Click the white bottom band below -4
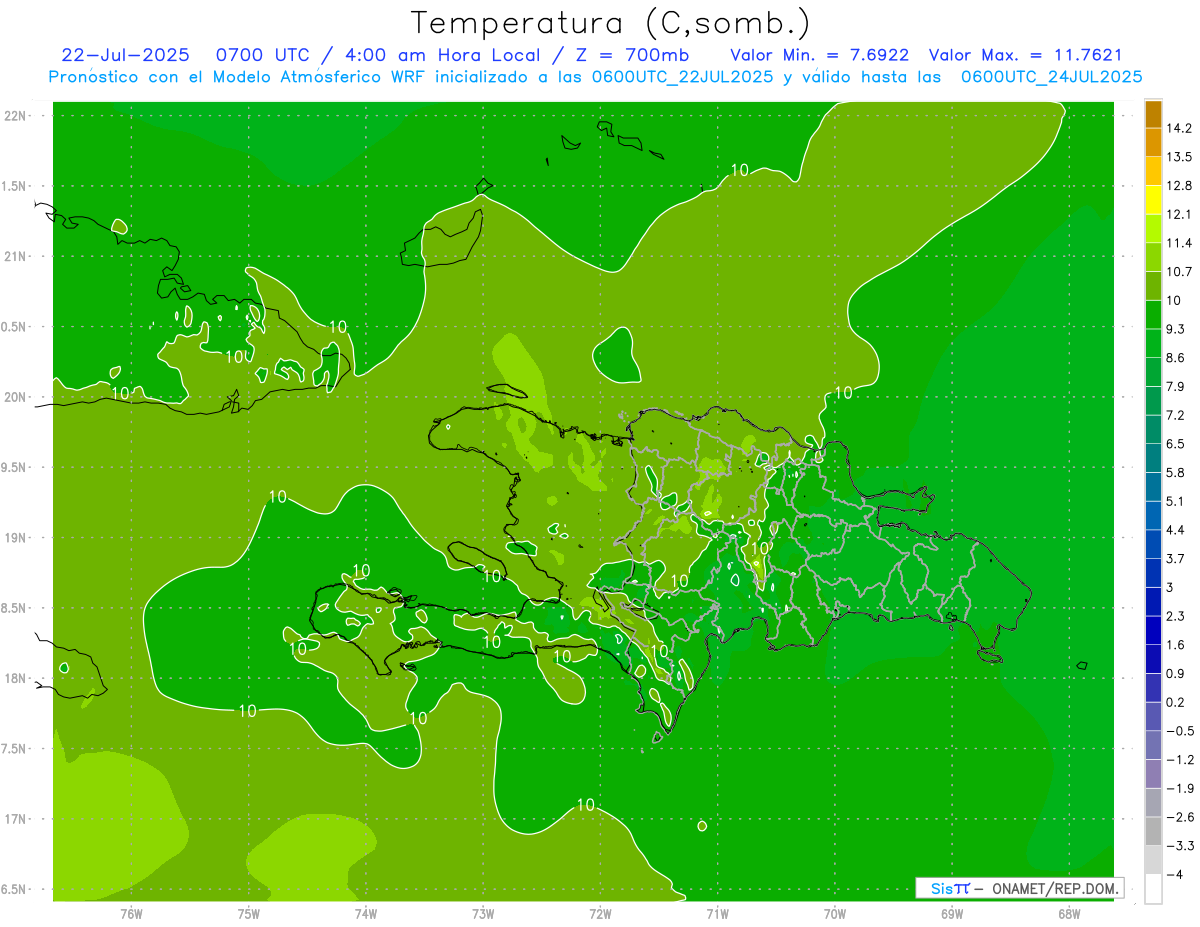Screen dimensions: 1200x927 click(x=1153, y=889)
